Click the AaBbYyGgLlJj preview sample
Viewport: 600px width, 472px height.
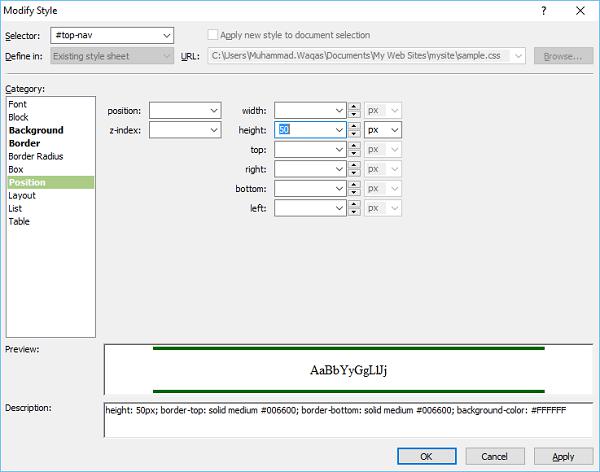348,370
